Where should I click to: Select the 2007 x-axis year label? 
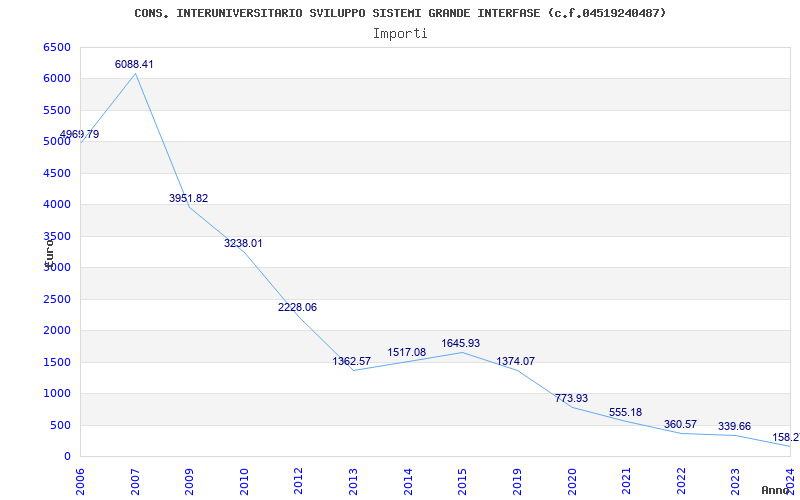pyautogui.click(x=135, y=482)
